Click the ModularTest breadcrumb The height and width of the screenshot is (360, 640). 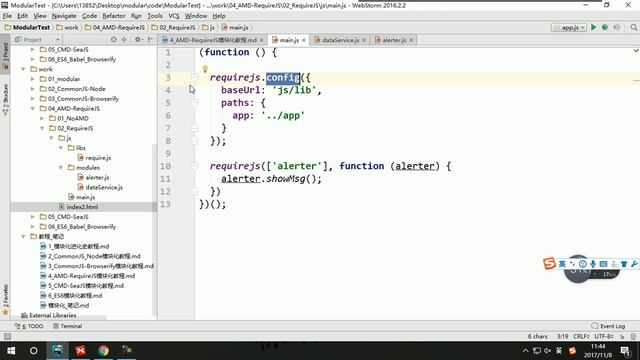pos(27,27)
